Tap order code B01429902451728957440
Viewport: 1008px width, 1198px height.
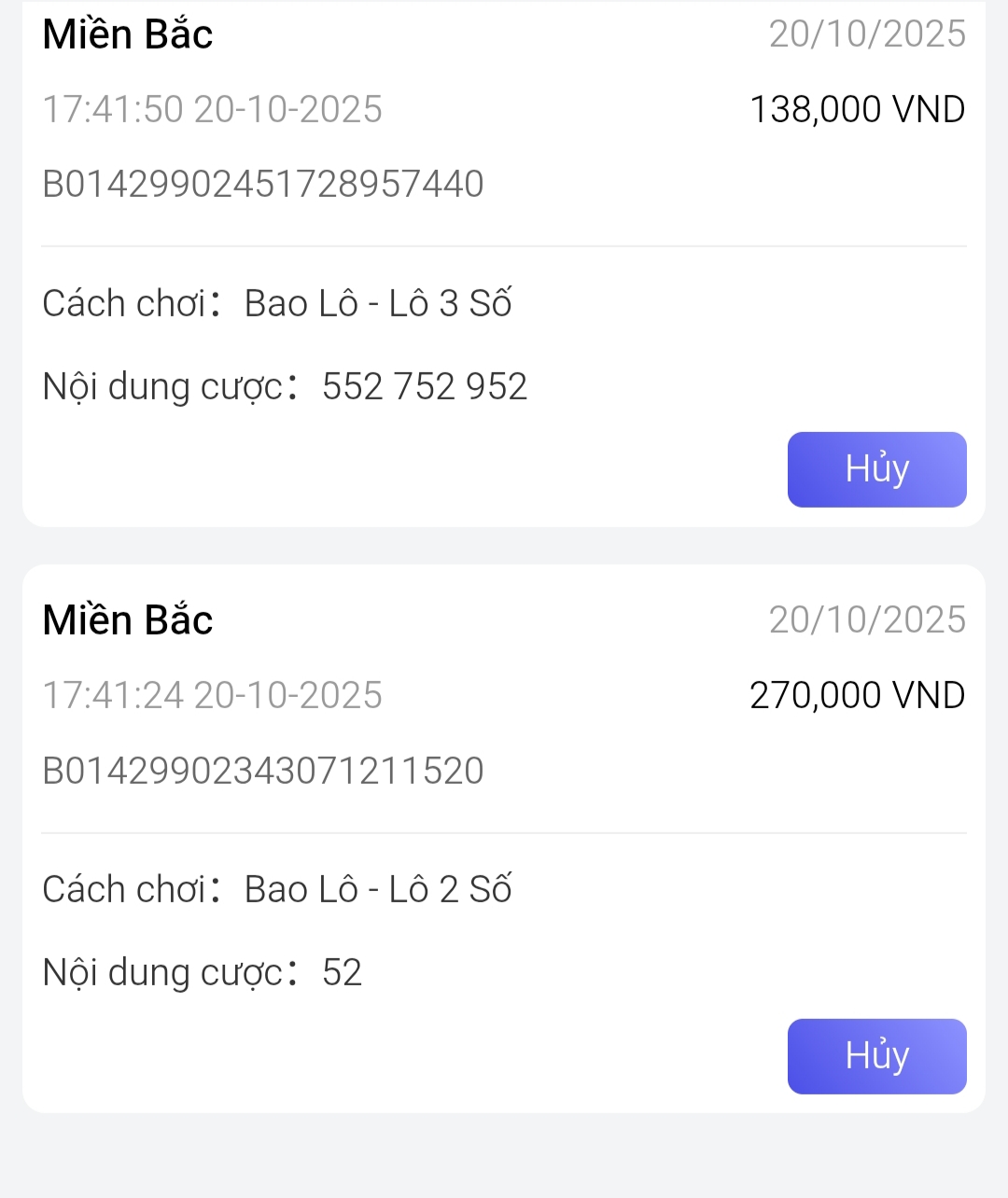(x=263, y=184)
